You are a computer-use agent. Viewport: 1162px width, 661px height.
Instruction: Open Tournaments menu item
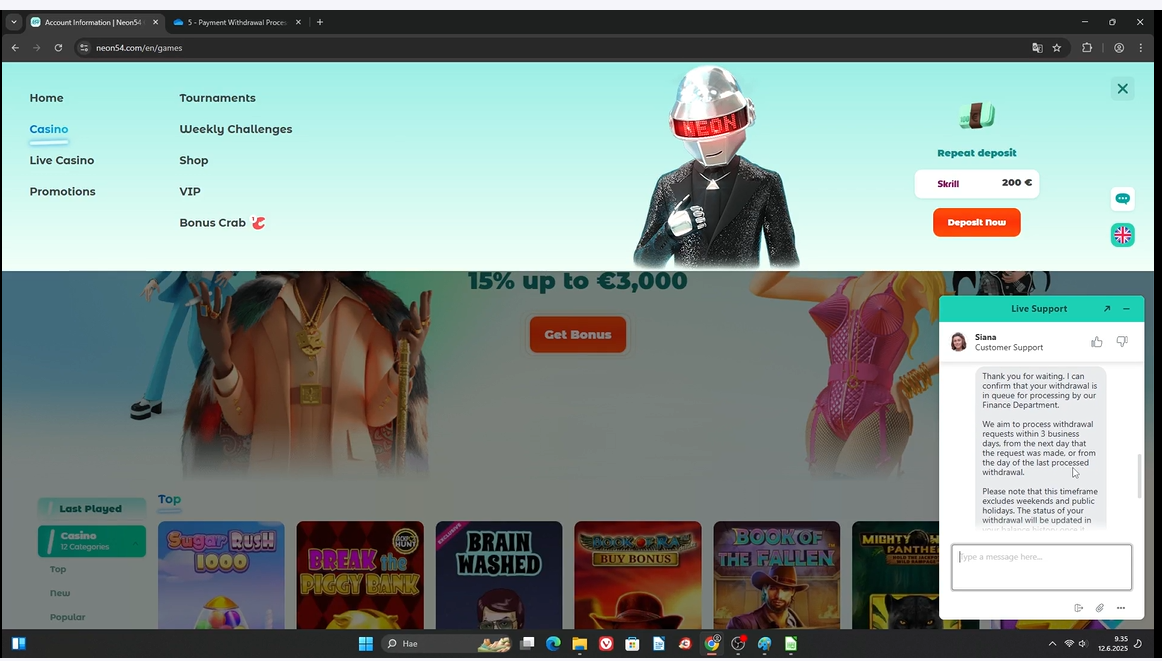(217, 98)
